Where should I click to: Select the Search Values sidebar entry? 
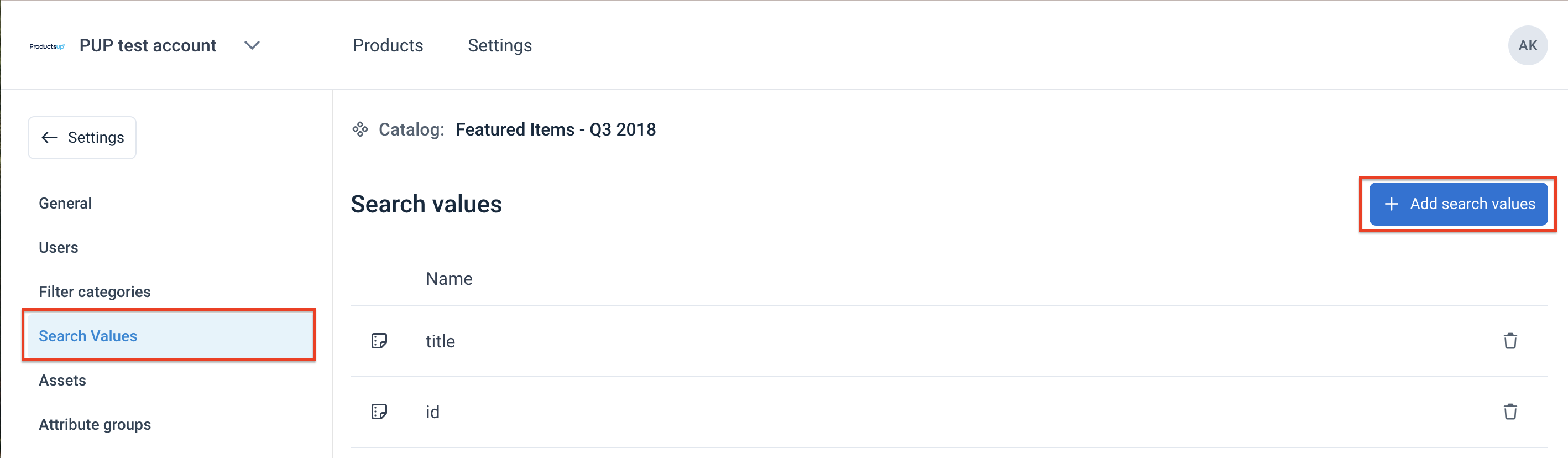(88, 336)
